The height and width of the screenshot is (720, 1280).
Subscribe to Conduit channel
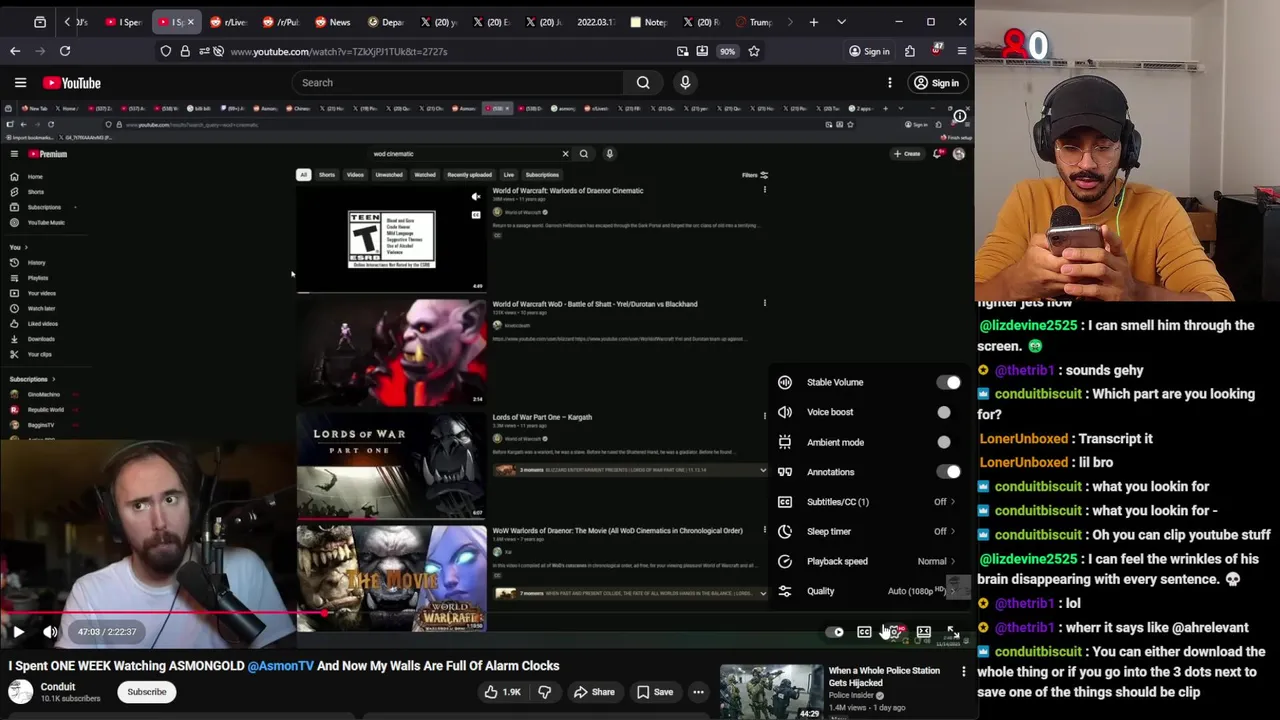pyautogui.click(x=147, y=692)
